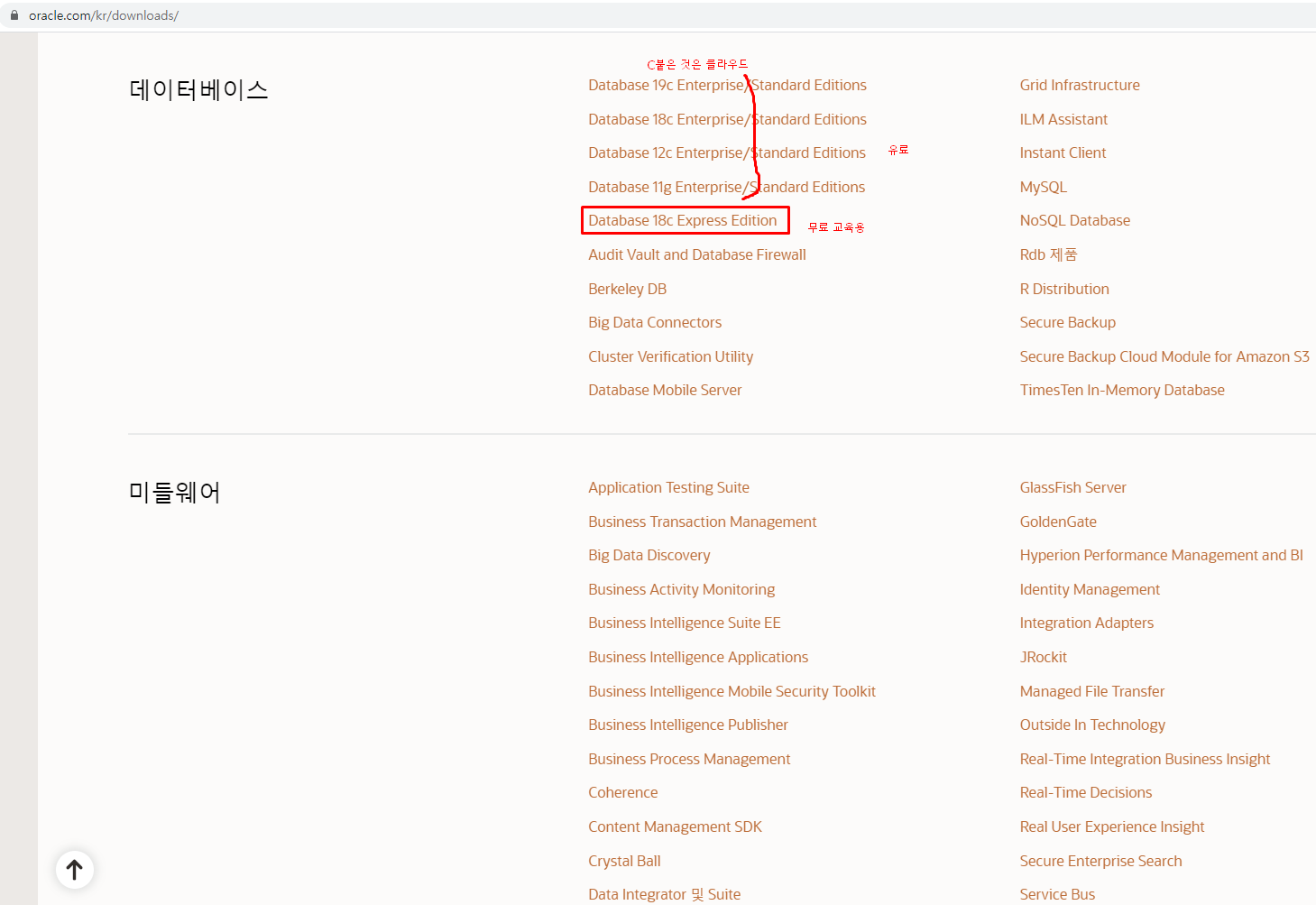
Task: Open Audit Vault and Database Firewall
Action: point(697,254)
